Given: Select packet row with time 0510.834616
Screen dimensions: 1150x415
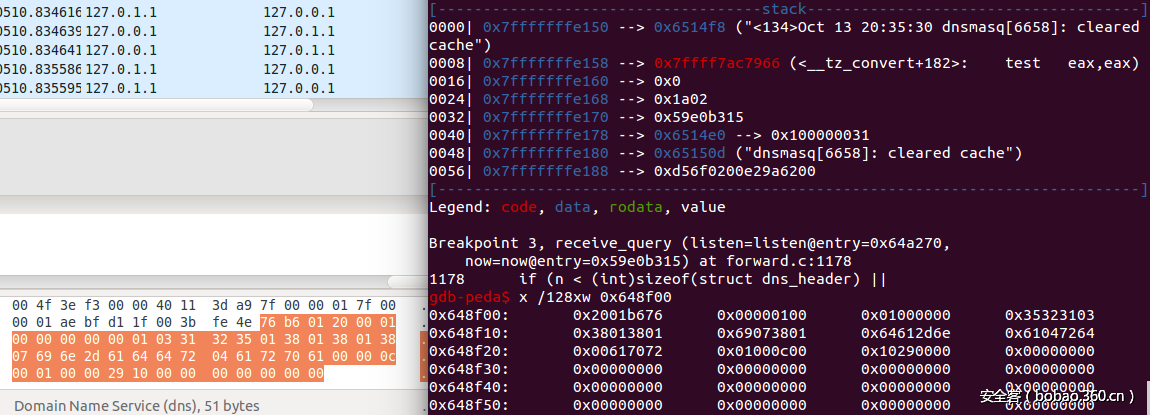Looking at the screenshot, I should coord(213,12).
